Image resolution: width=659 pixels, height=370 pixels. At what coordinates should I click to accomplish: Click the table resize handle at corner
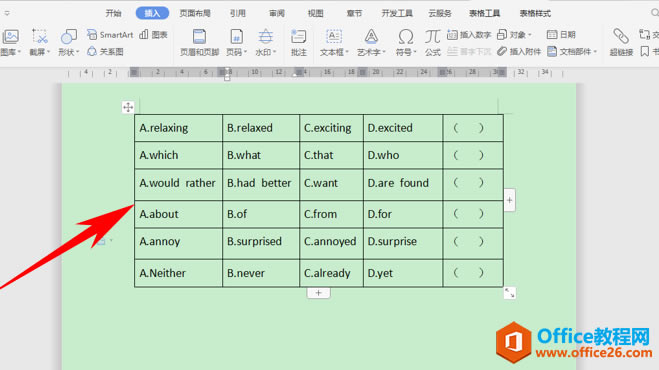point(509,293)
